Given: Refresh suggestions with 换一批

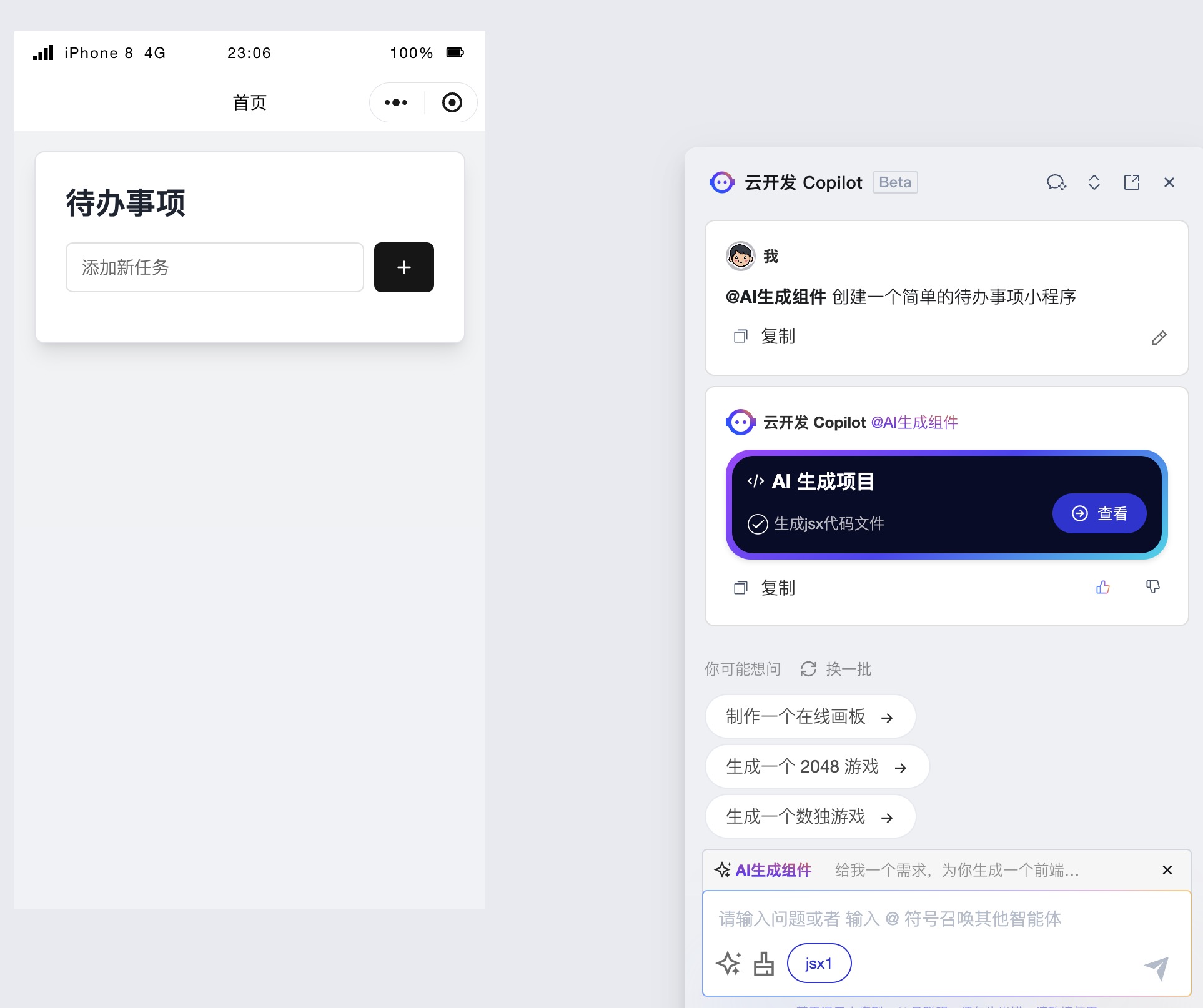Looking at the screenshot, I should coord(836,670).
